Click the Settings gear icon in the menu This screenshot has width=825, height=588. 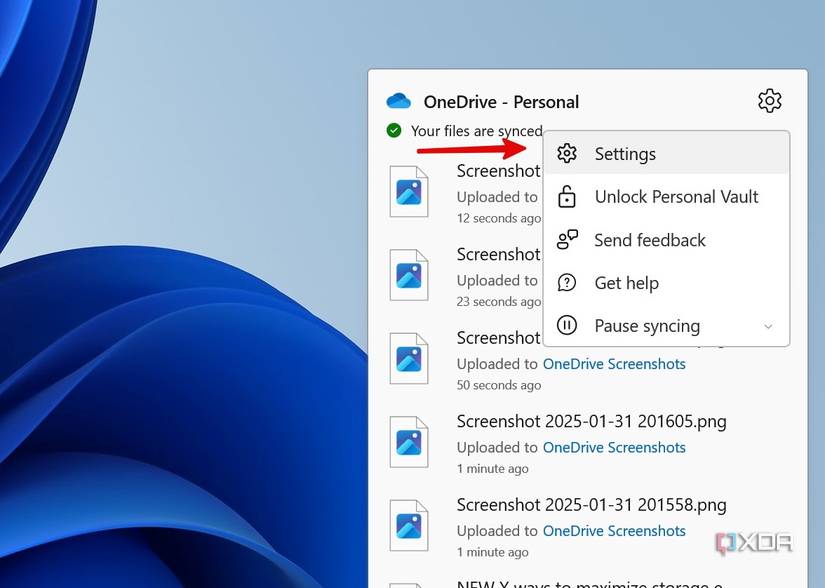pyautogui.click(x=567, y=154)
